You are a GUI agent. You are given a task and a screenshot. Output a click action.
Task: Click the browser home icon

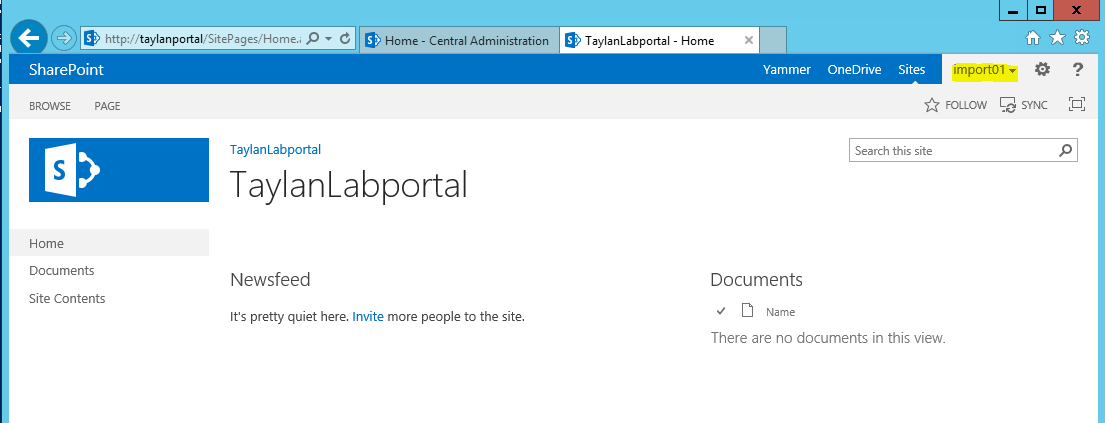[x=1033, y=38]
